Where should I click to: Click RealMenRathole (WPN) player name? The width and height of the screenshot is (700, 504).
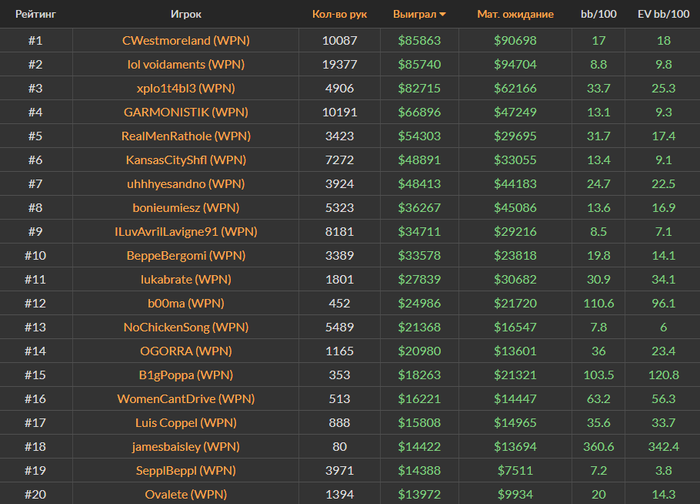tap(186, 136)
